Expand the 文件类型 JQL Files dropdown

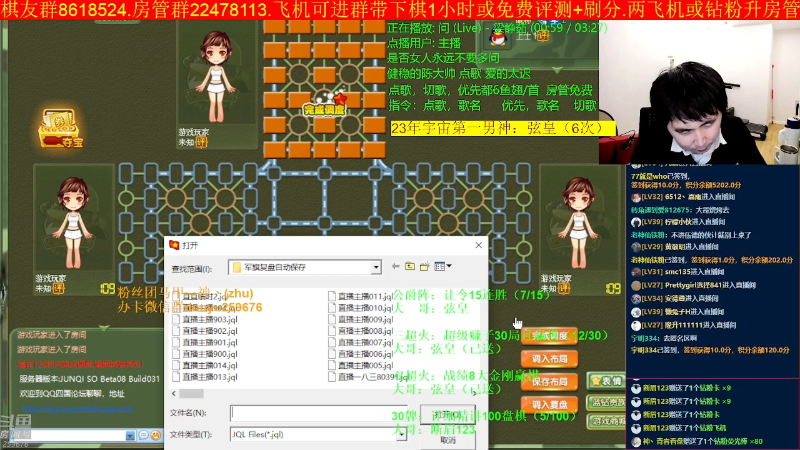pos(402,435)
